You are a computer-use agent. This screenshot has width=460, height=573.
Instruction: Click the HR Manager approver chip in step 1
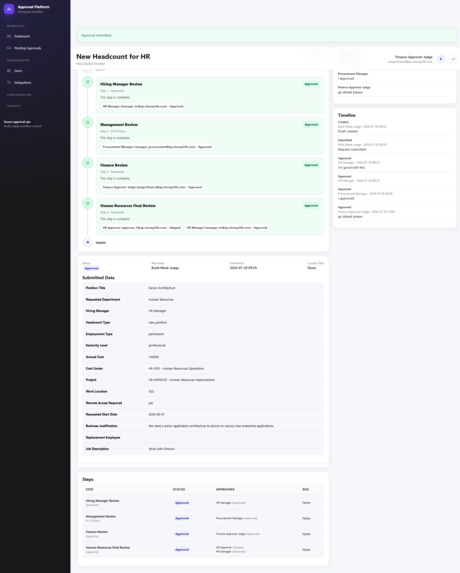[x=143, y=106]
